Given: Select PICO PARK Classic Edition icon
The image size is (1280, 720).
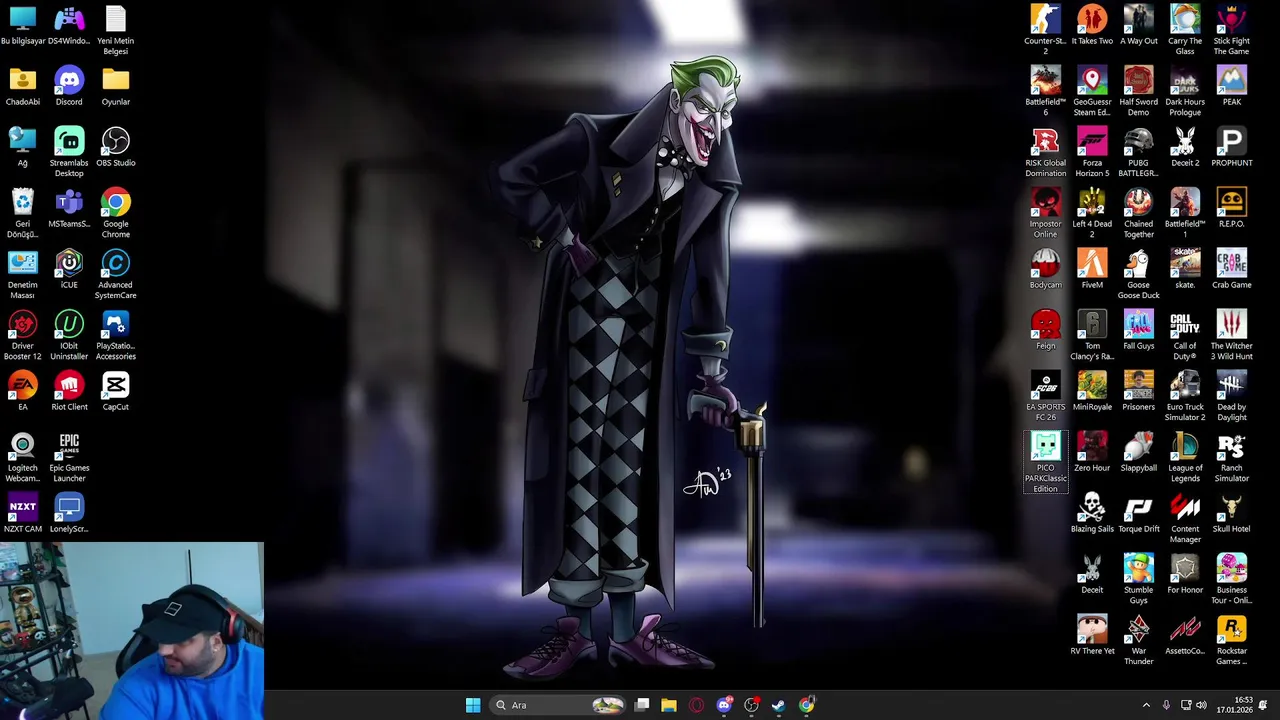Looking at the screenshot, I should pos(1046,462).
